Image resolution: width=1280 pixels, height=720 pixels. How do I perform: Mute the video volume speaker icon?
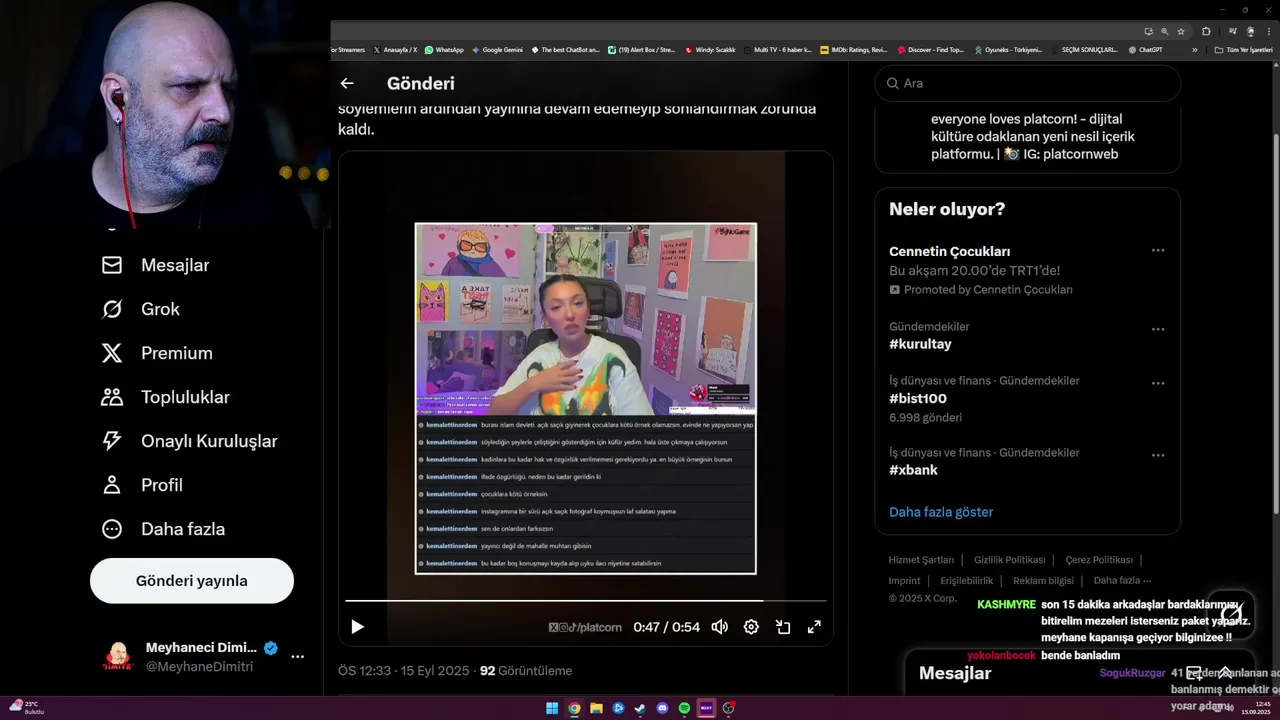coord(719,627)
